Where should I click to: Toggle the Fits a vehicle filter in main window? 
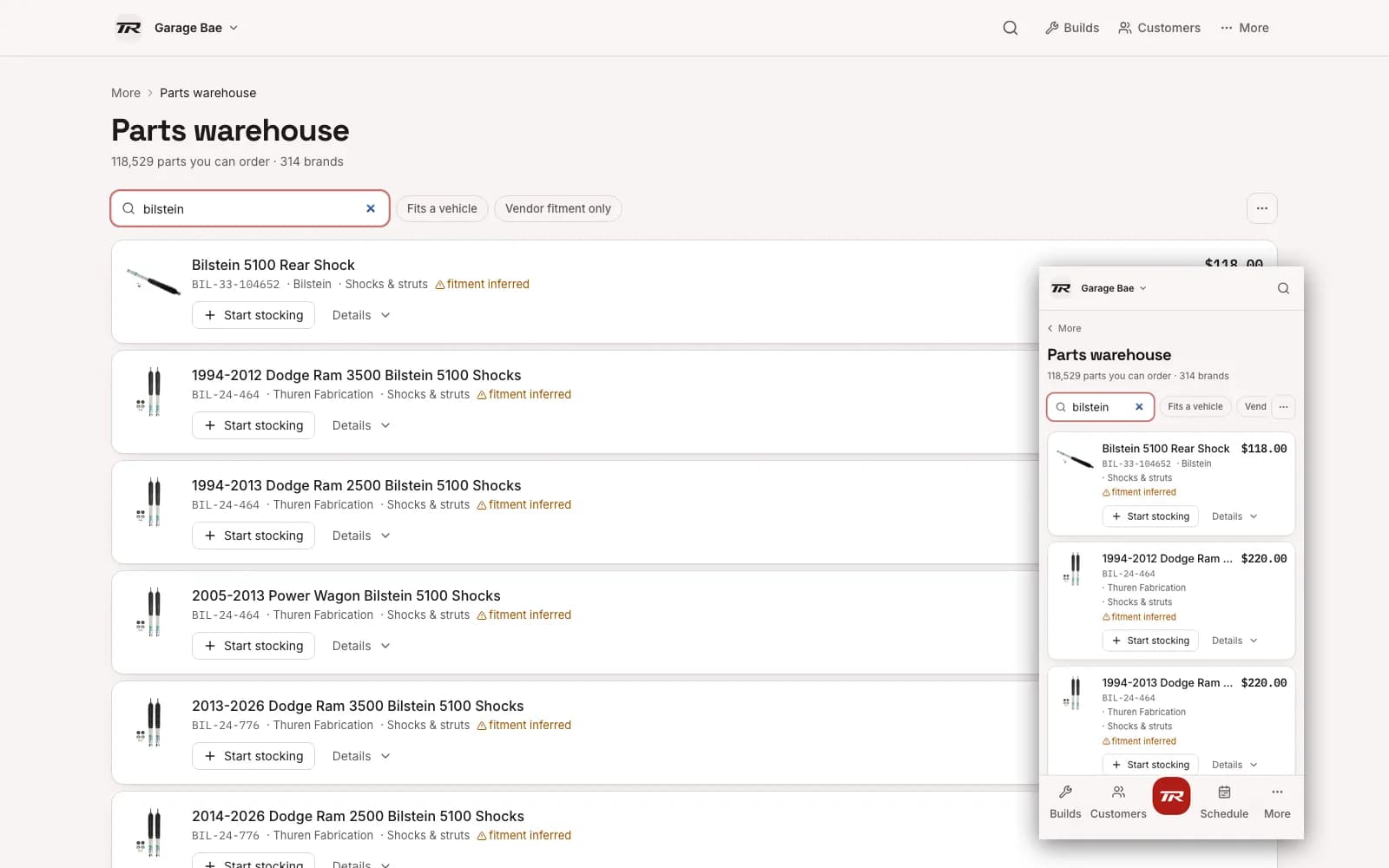[442, 208]
